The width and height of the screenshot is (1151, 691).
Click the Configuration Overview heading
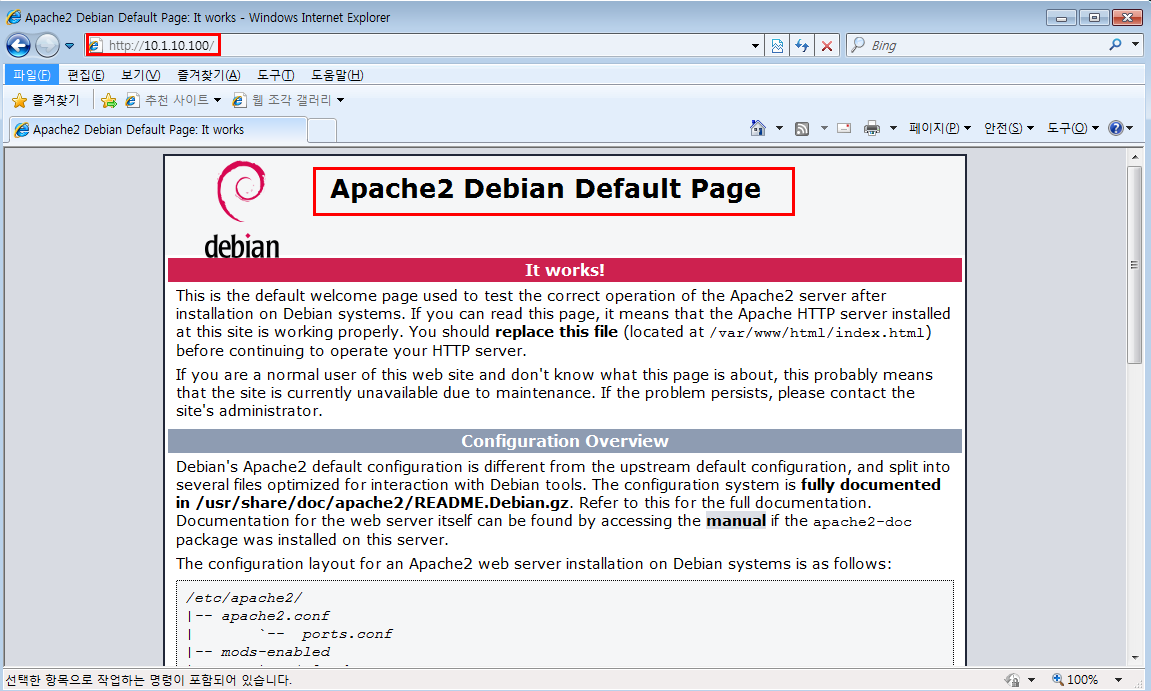564,441
